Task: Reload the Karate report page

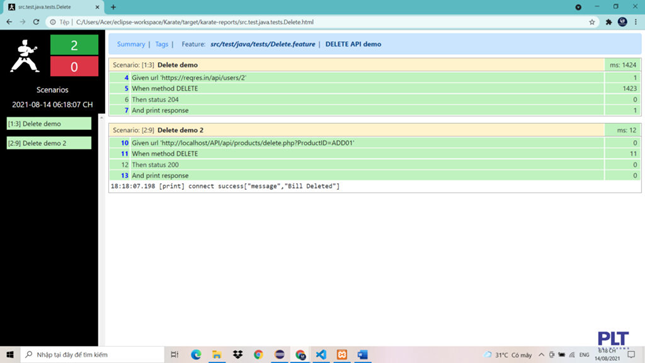Action: [x=36, y=22]
